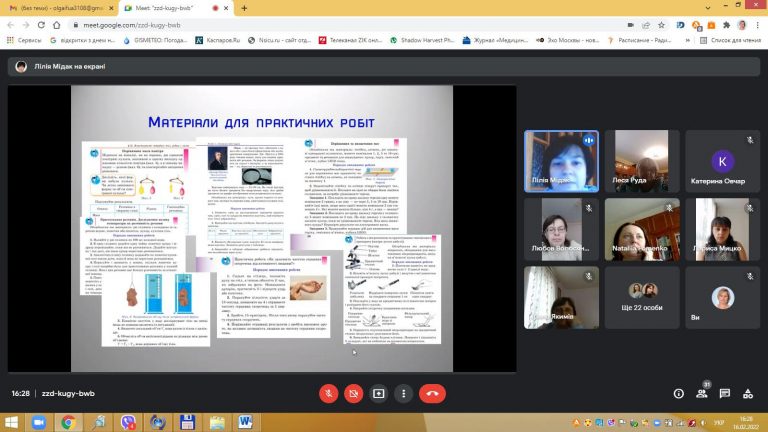This screenshot has height=432, width=768.
Task: Open the meeting details info icon
Action: 678,393
